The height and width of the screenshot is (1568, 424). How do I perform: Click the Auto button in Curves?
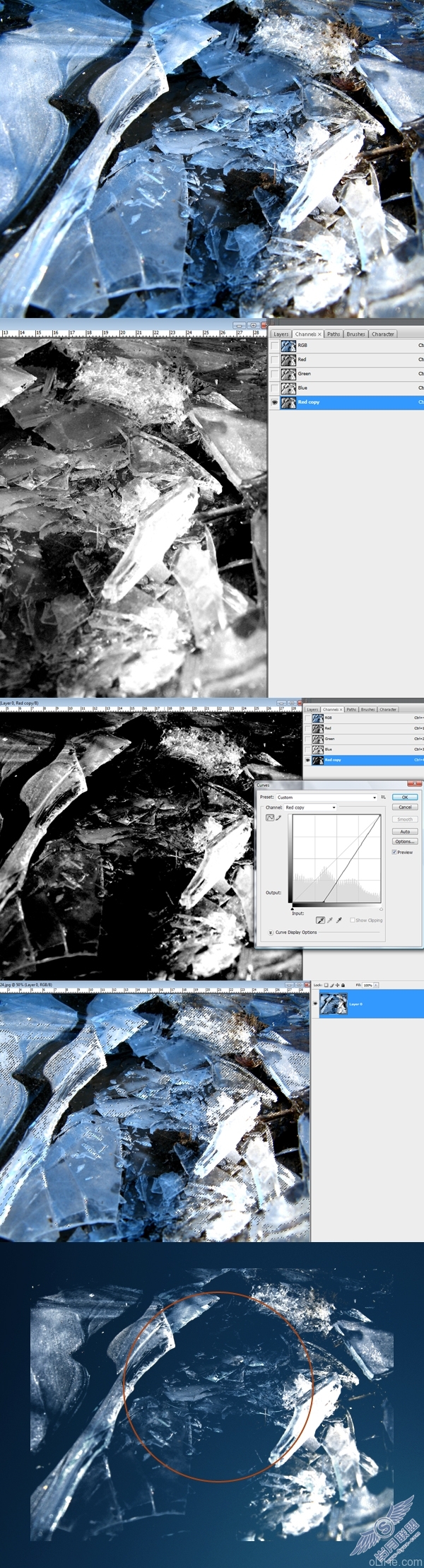coord(405,831)
